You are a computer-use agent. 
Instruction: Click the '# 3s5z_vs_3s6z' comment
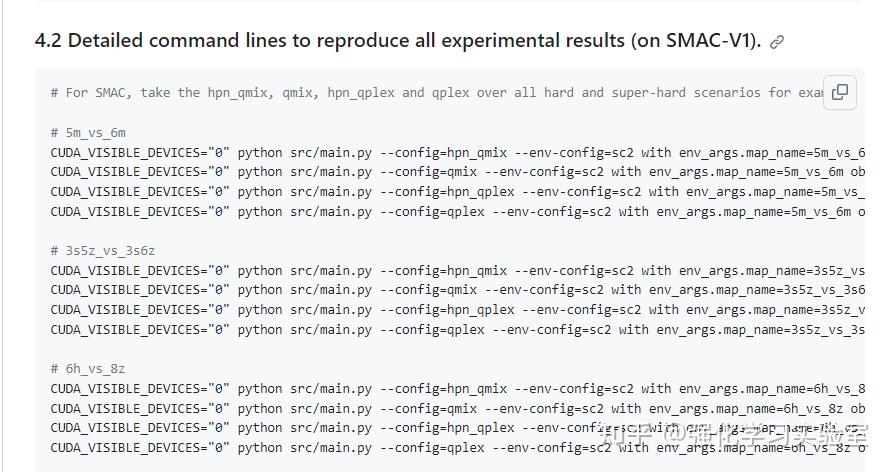103,250
